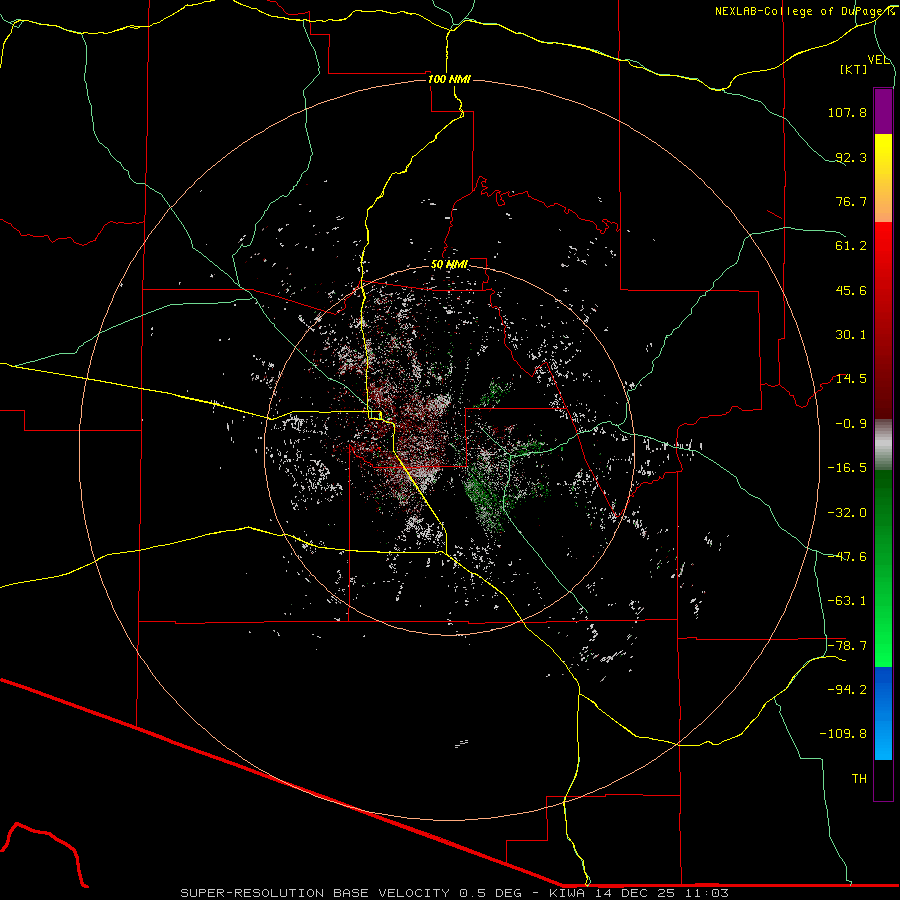Click the -47.6 velocity scale value

(847, 557)
